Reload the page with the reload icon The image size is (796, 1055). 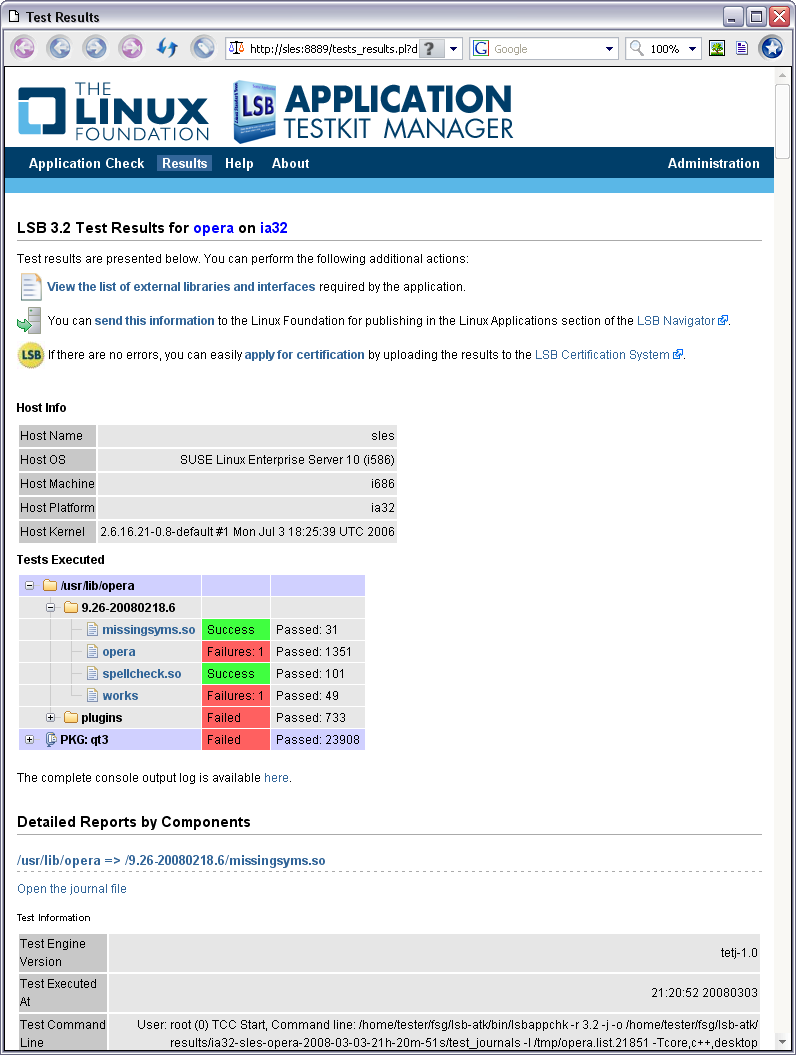tap(167, 48)
